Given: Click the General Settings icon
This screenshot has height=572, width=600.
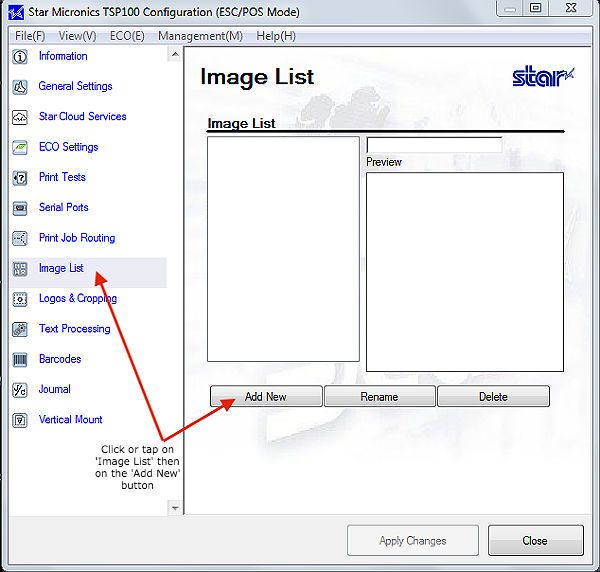Looking at the screenshot, I should [x=20, y=87].
